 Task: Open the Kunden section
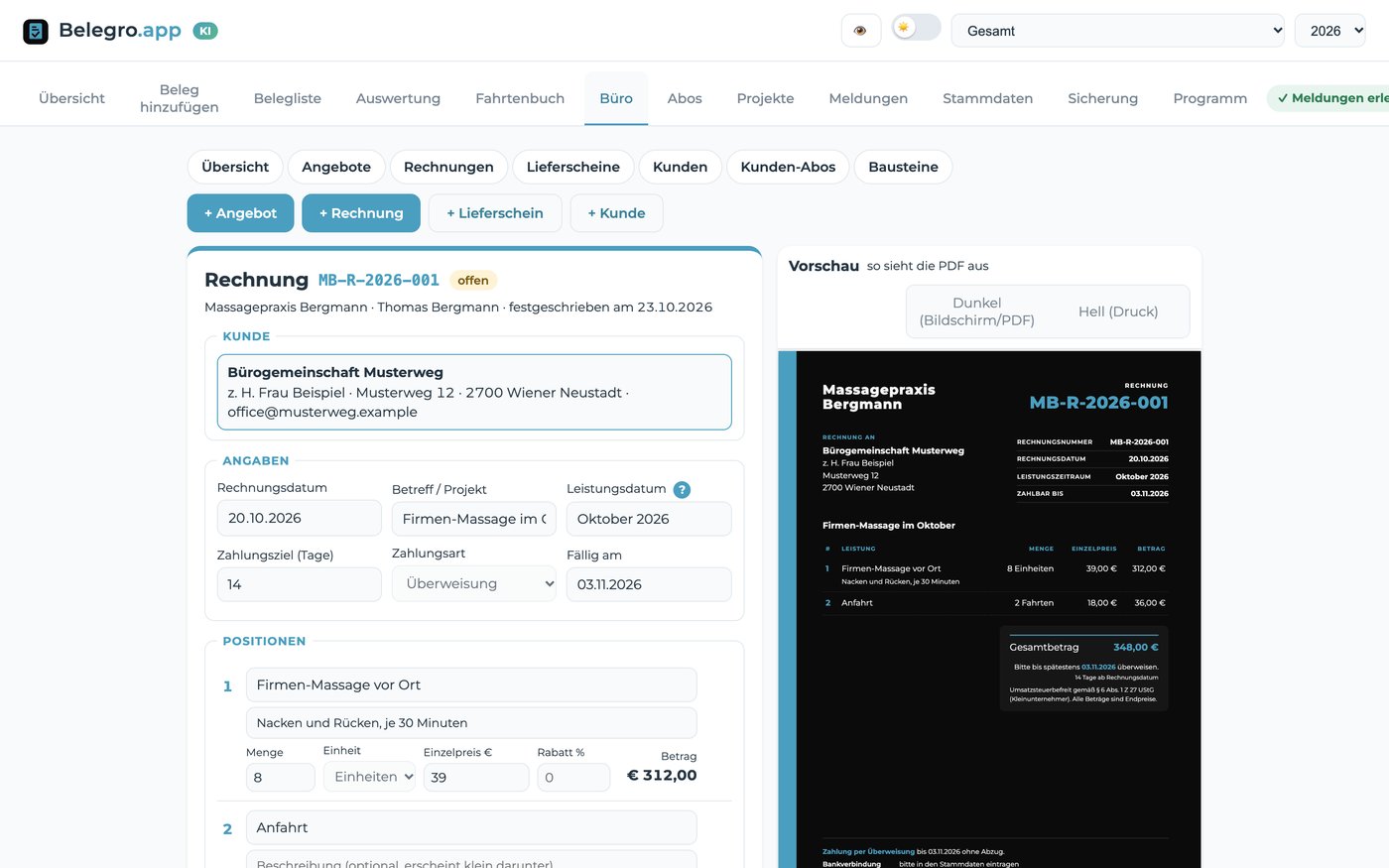click(681, 167)
